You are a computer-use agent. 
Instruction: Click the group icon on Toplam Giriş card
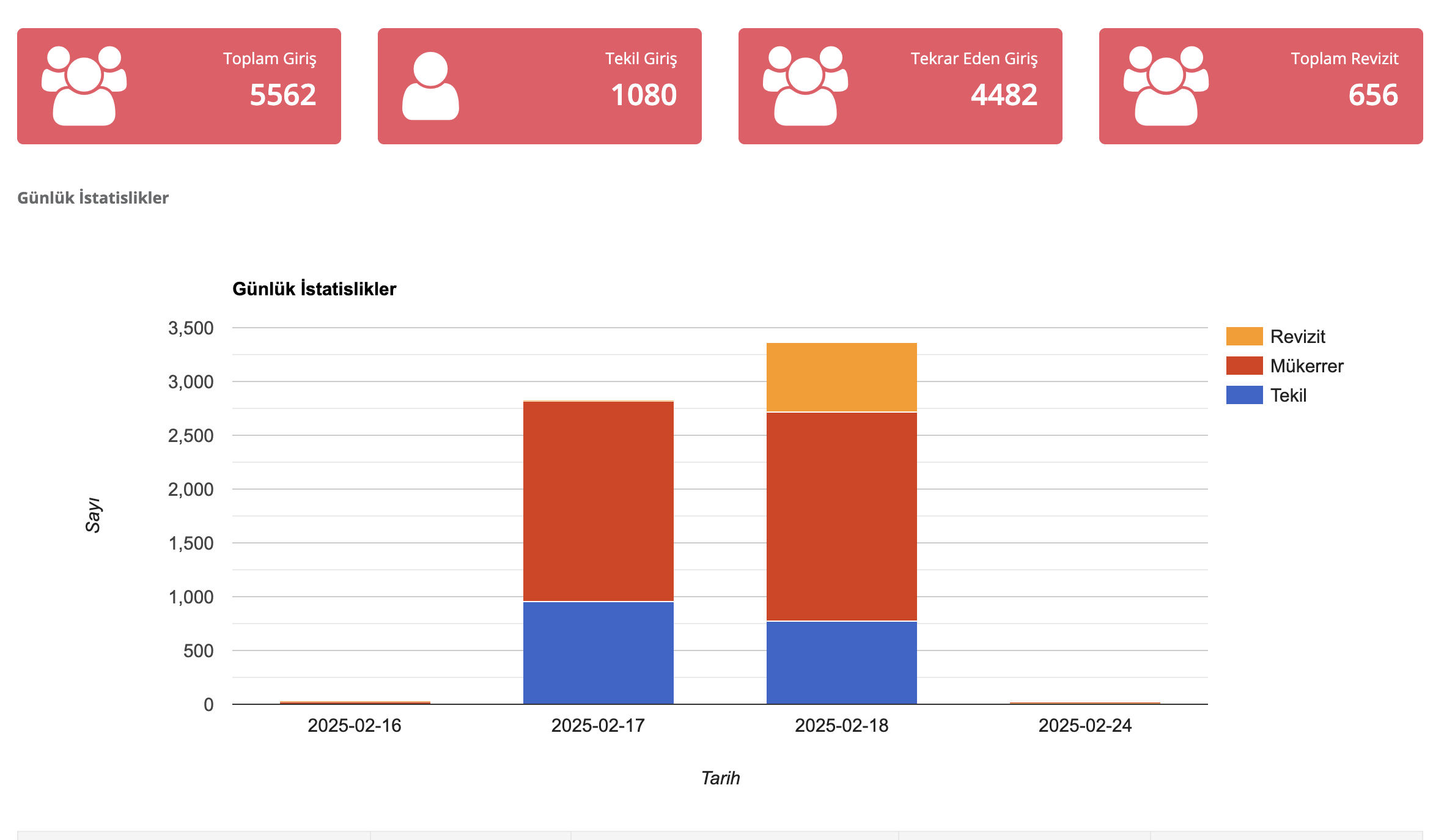(84, 86)
